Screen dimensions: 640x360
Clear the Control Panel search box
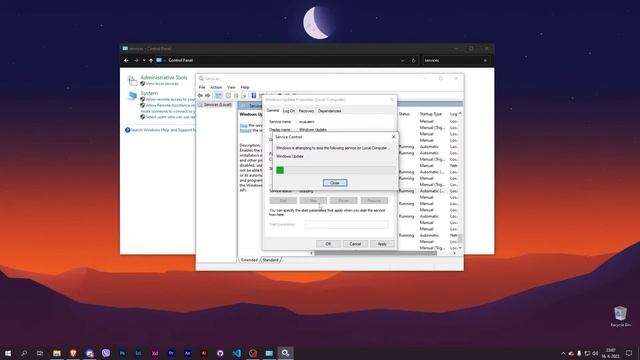485,60
